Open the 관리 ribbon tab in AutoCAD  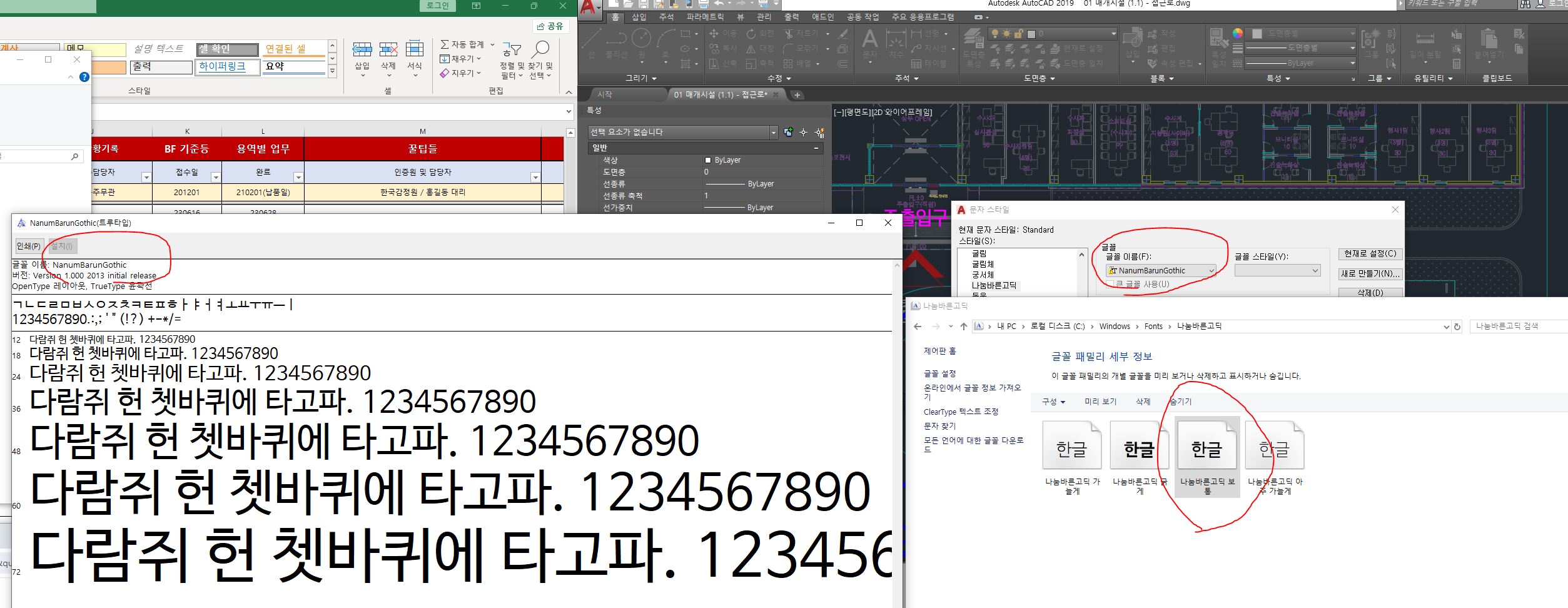pos(764,18)
